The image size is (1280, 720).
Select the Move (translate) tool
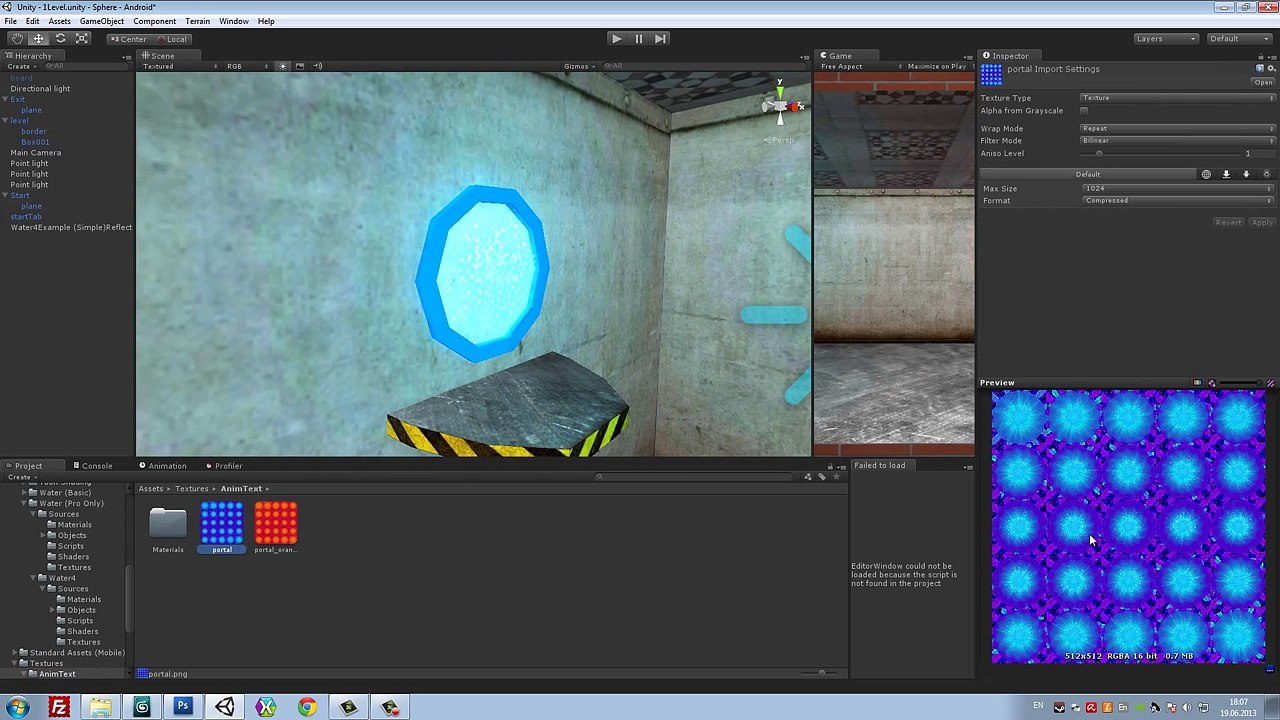click(38, 38)
